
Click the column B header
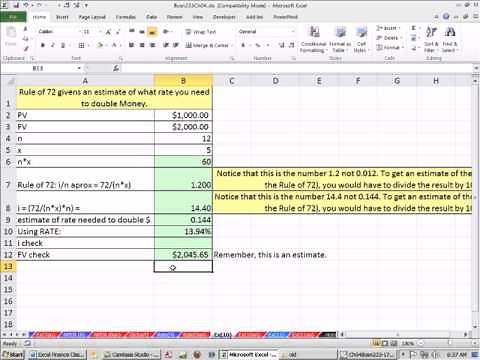(x=183, y=81)
